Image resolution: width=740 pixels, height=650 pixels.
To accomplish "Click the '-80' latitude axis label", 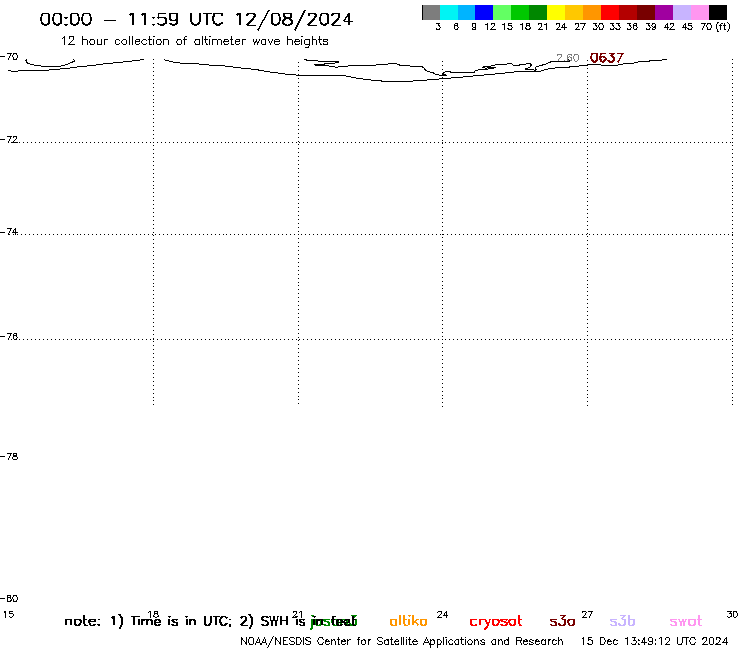I will [9, 599].
